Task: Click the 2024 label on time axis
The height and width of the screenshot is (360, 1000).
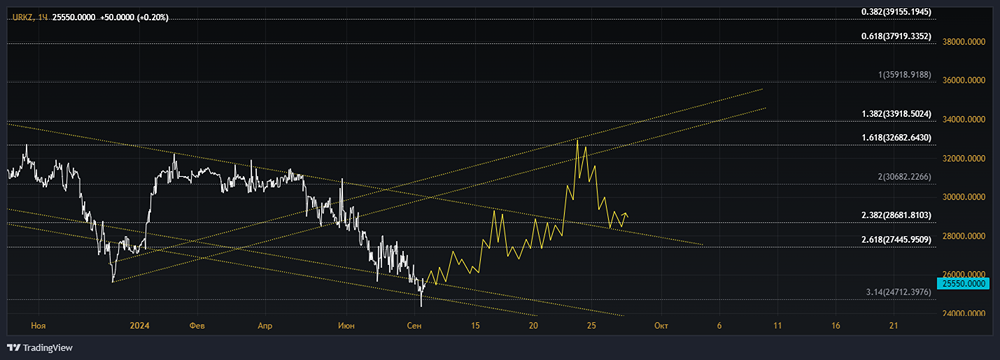Action: click(x=139, y=326)
